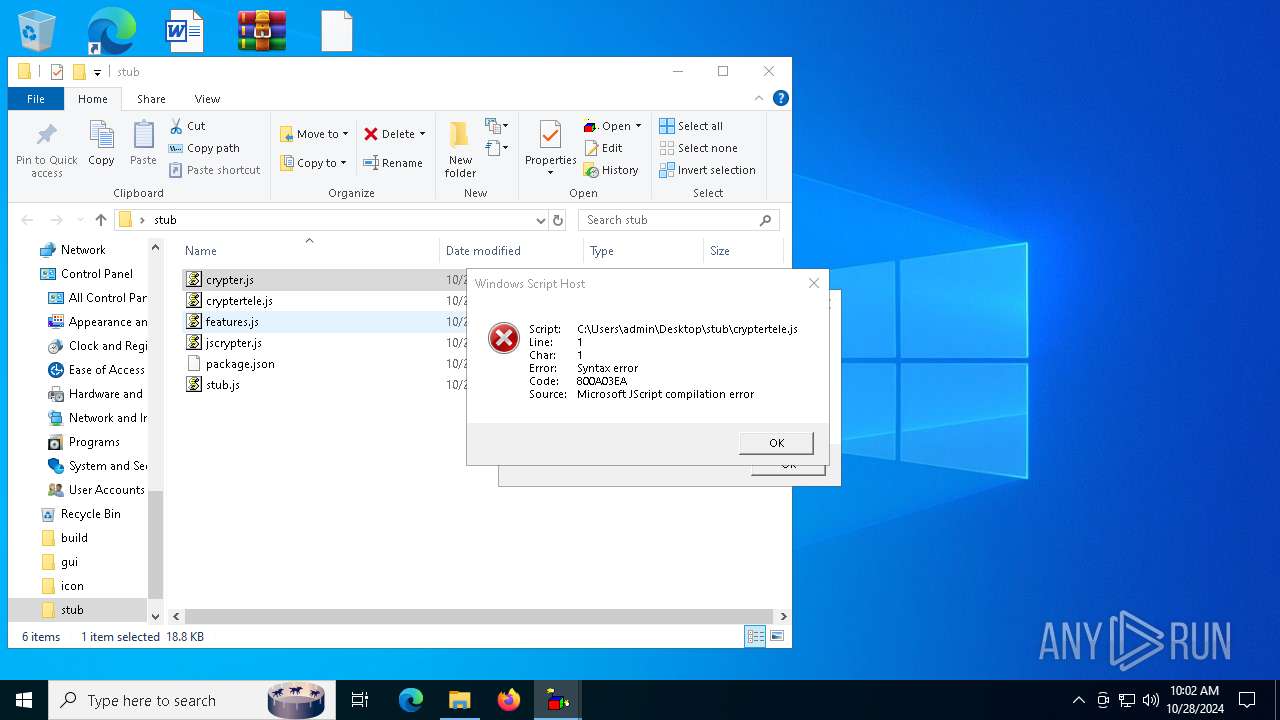Open the Copy to dropdown

[312, 163]
